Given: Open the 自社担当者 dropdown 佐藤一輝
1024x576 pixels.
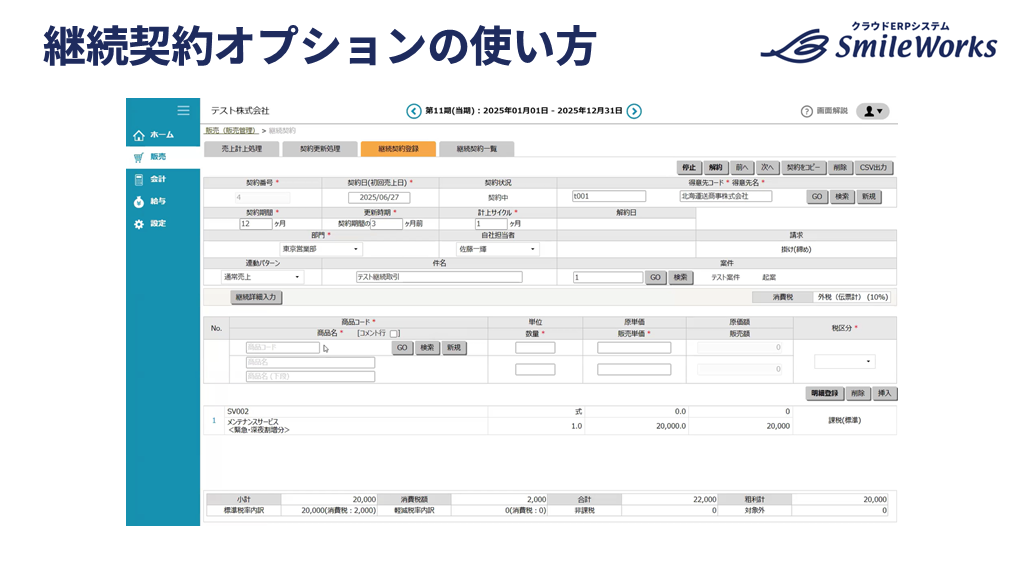Looking at the screenshot, I should (x=498, y=249).
